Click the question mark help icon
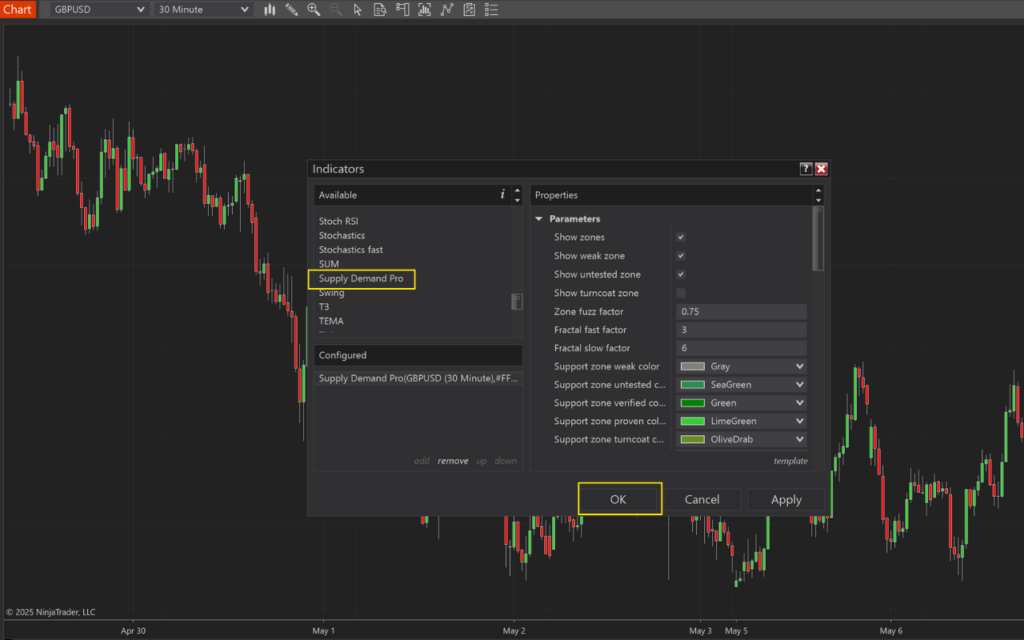 pyautogui.click(x=806, y=169)
